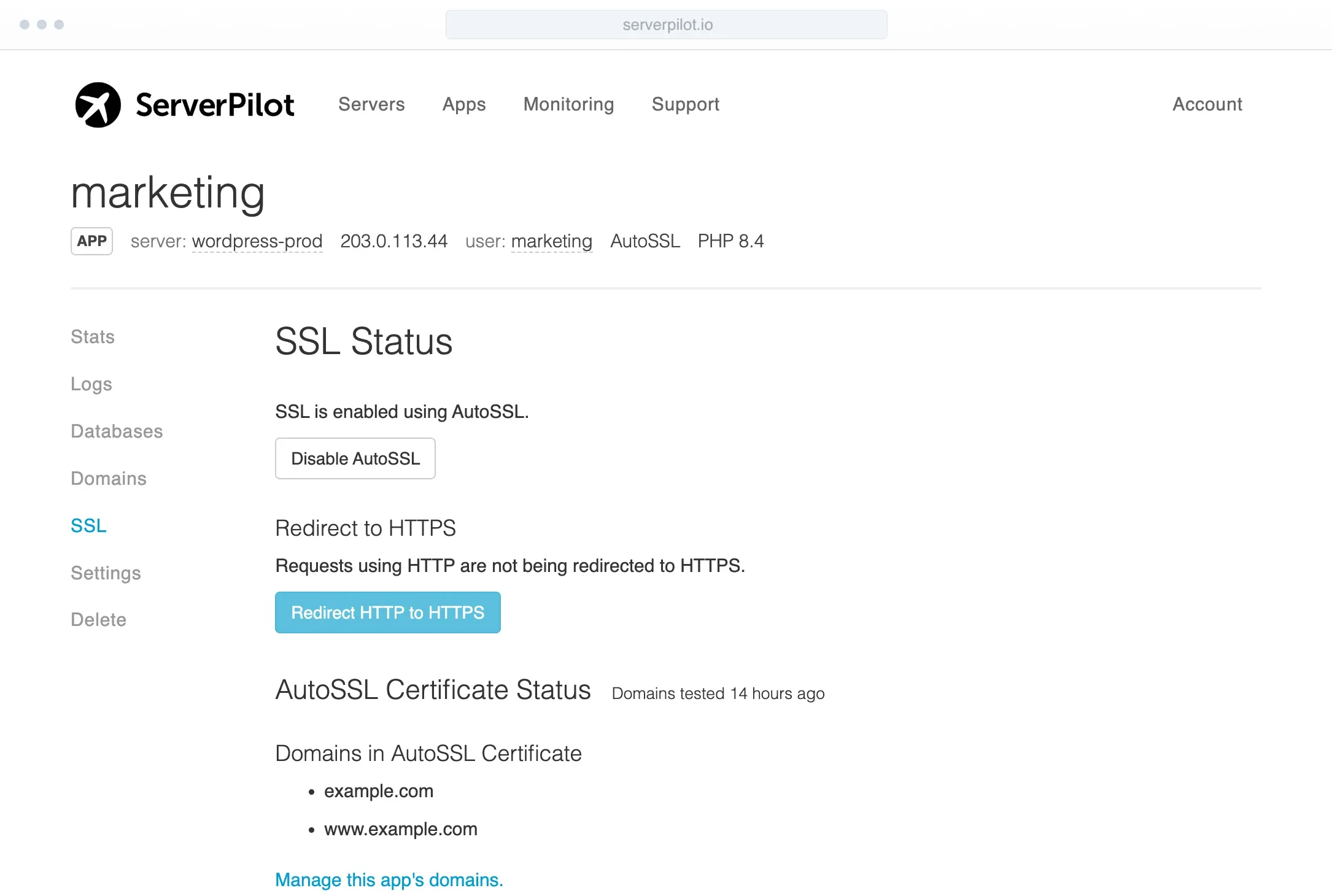This screenshot has height=896, width=1332.
Task: Click Redirect HTTP to HTTPS button
Action: (387, 612)
